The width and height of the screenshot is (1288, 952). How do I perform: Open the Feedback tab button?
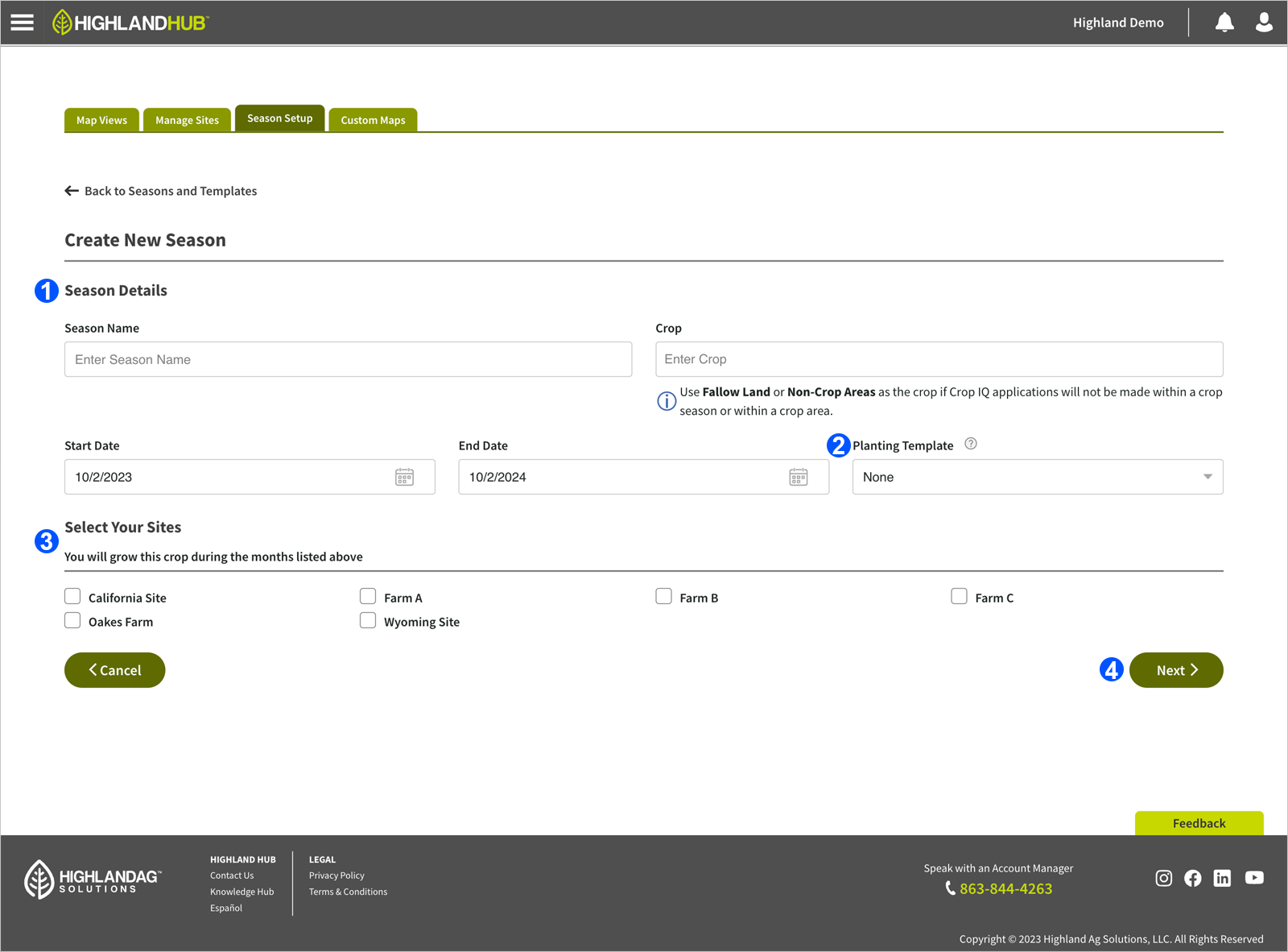[x=1199, y=823]
